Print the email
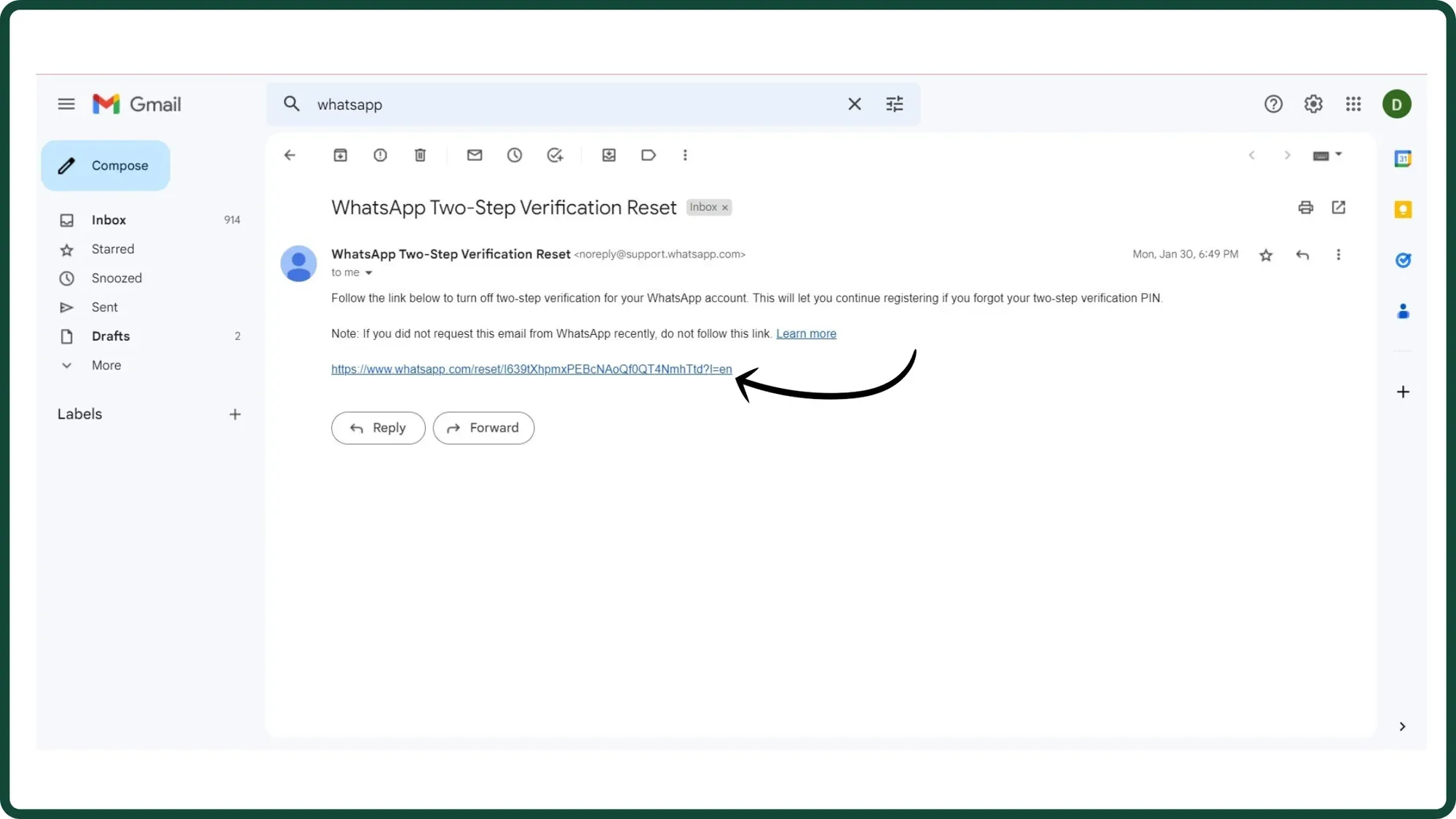Viewport: 1456px width, 819px height. [x=1305, y=207]
